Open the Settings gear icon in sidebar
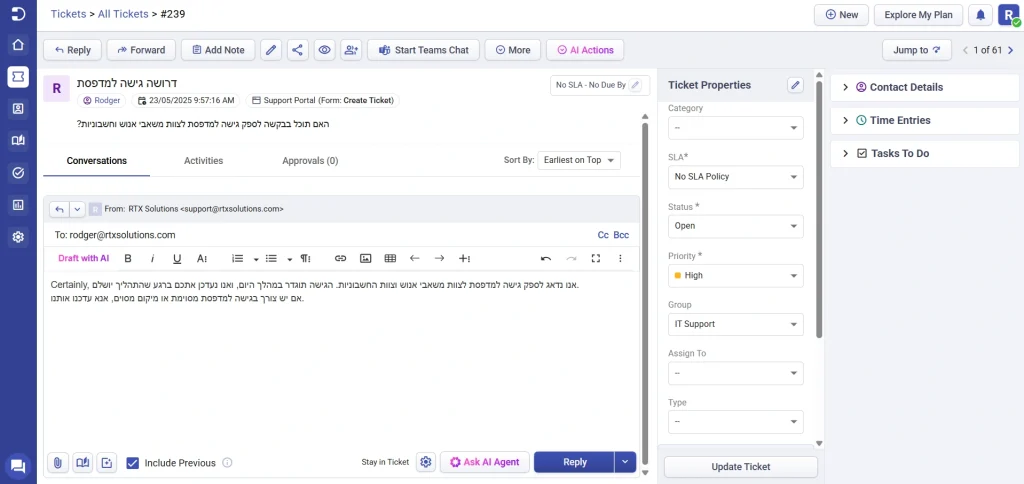 [x=18, y=236]
